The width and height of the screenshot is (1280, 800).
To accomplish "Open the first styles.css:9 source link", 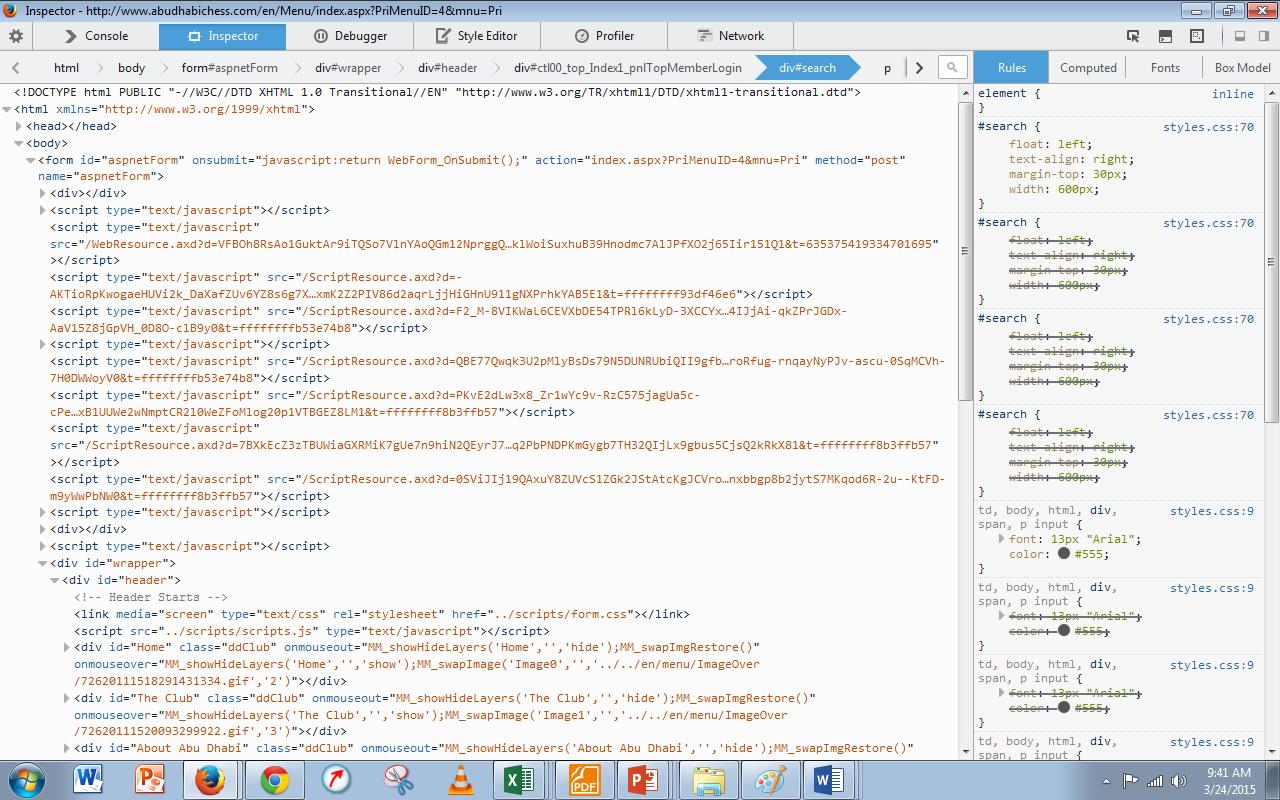I will (1212, 512).
